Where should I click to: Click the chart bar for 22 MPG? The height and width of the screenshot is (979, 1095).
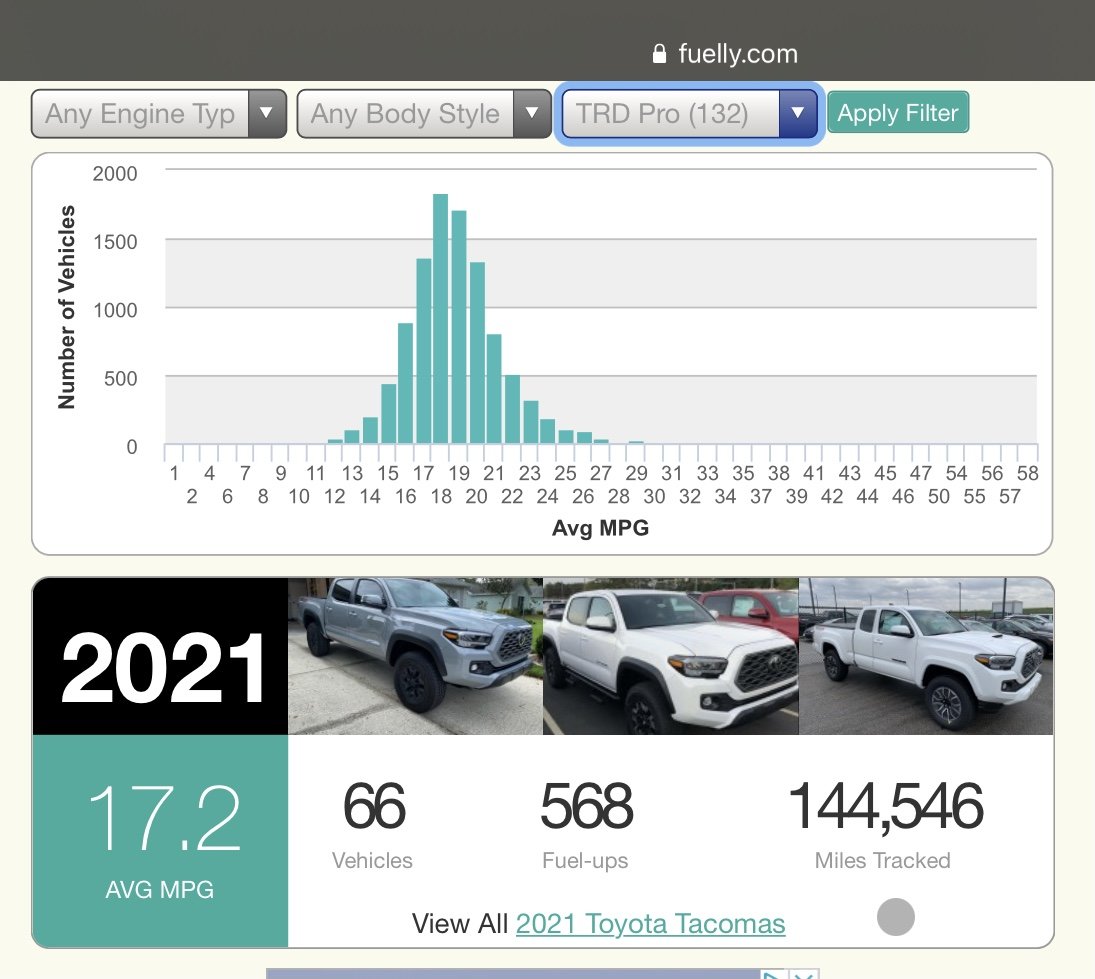click(512, 409)
